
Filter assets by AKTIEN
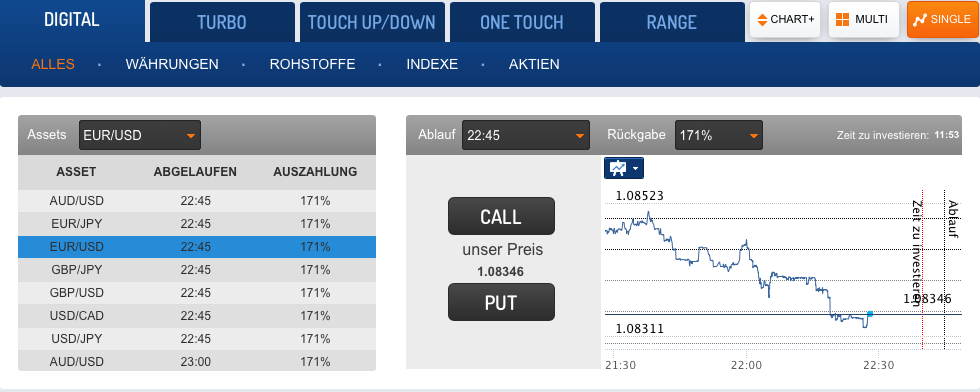tap(534, 64)
